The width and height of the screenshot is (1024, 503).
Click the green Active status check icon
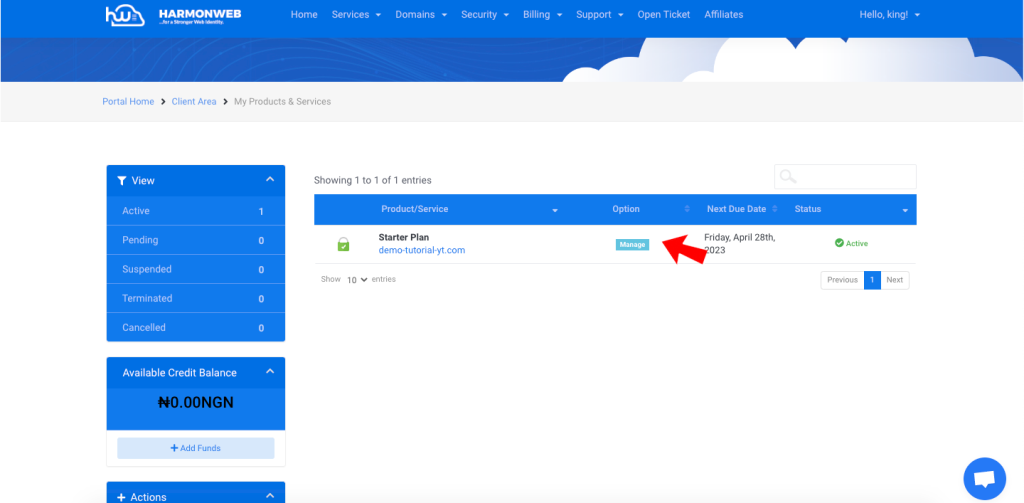[x=839, y=243]
